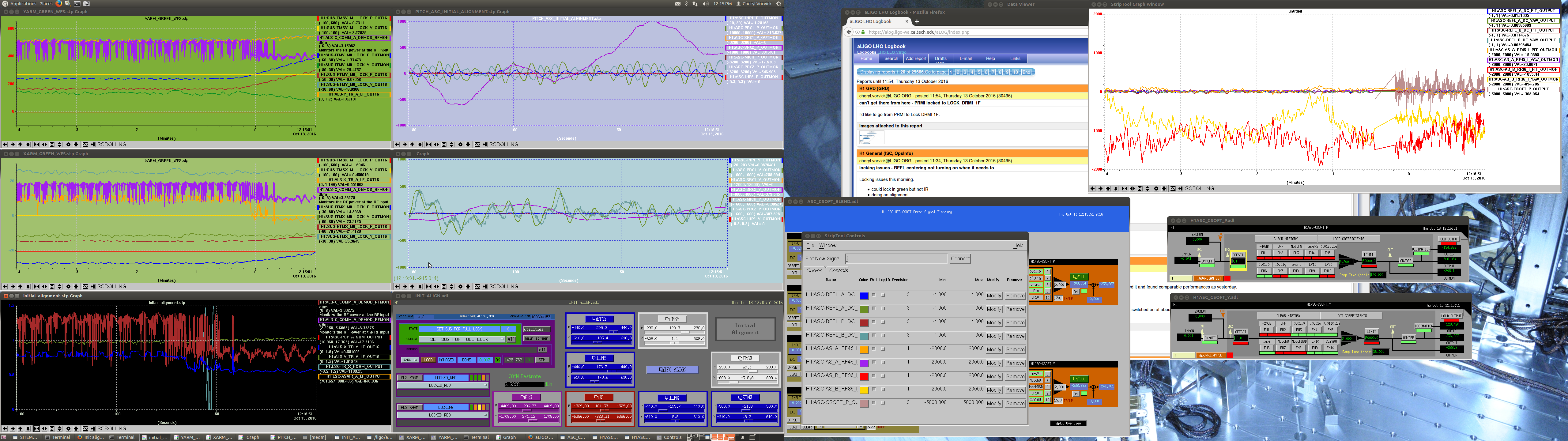Viewport: 1568px width, 441px height.
Task: Open Add report in logbook navigation
Action: 916,58
